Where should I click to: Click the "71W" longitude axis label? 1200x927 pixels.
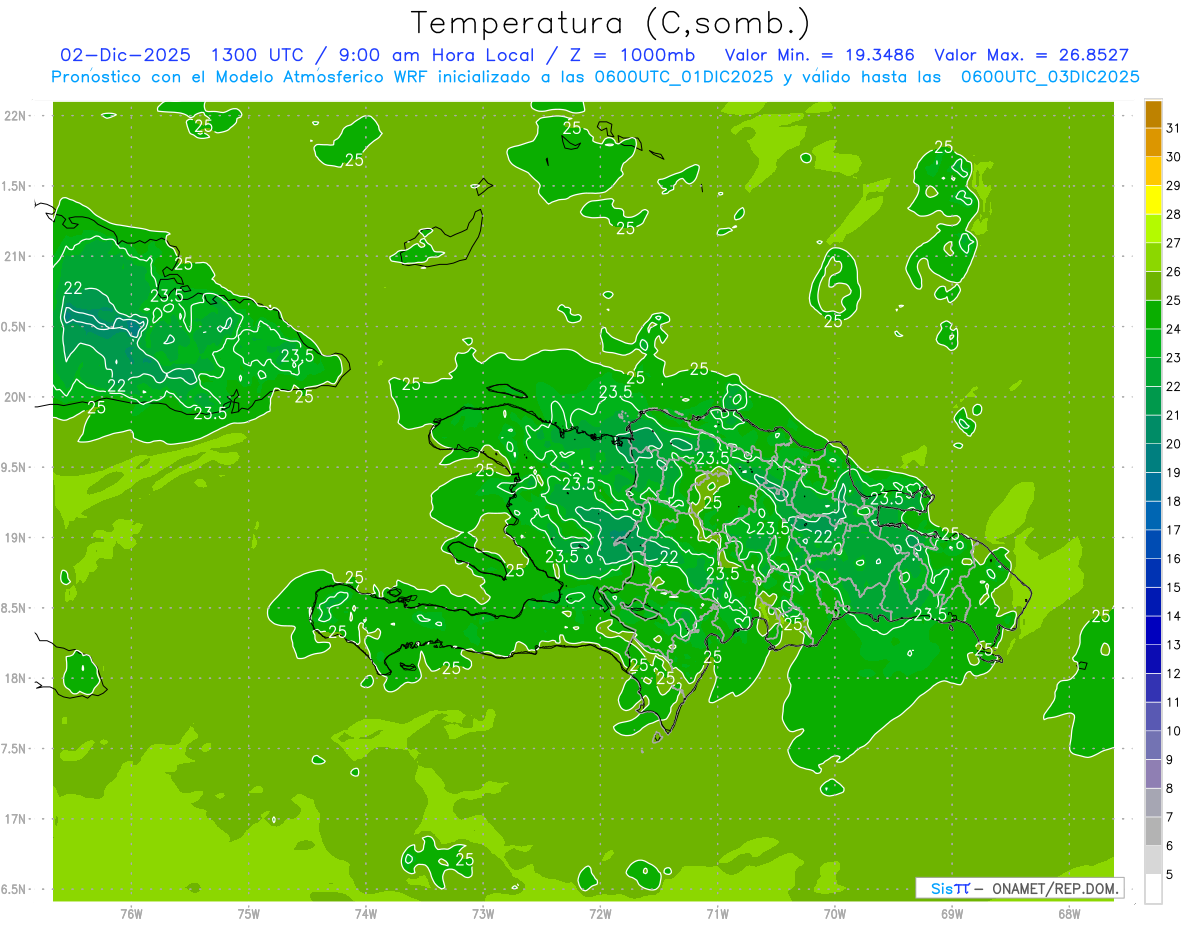point(717,914)
